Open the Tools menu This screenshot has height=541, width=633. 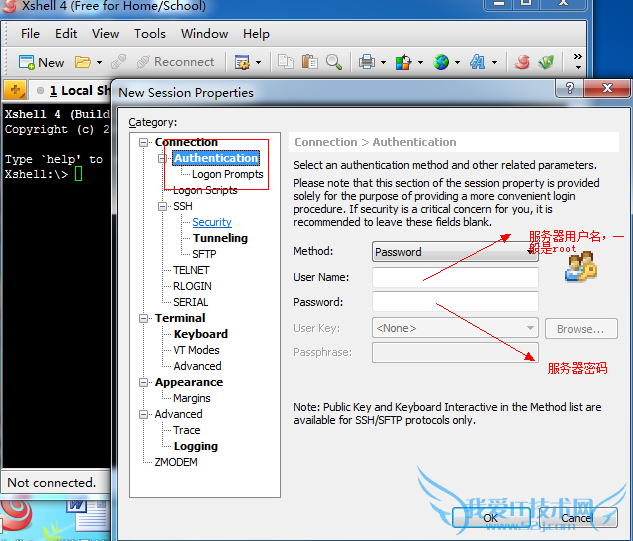tap(150, 33)
